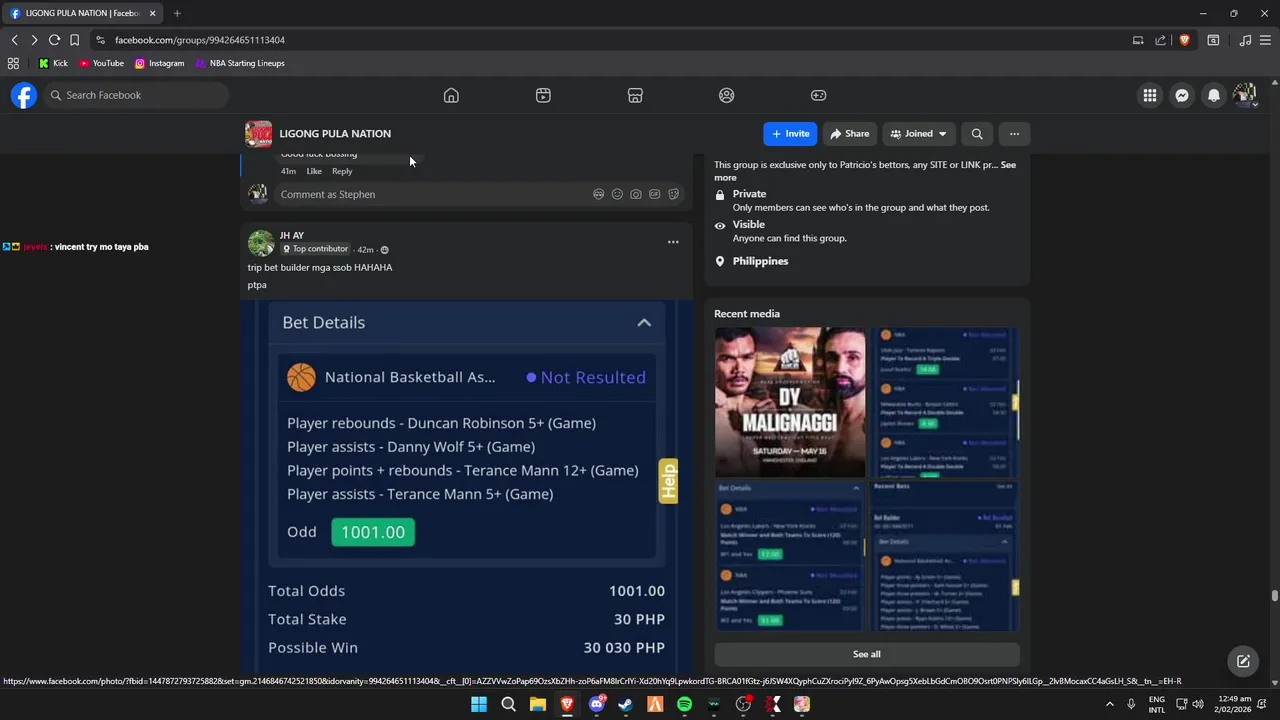This screenshot has height=720, width=1280.
Task: Open emoji picker in comment box
Action: (x=617, y=194)
